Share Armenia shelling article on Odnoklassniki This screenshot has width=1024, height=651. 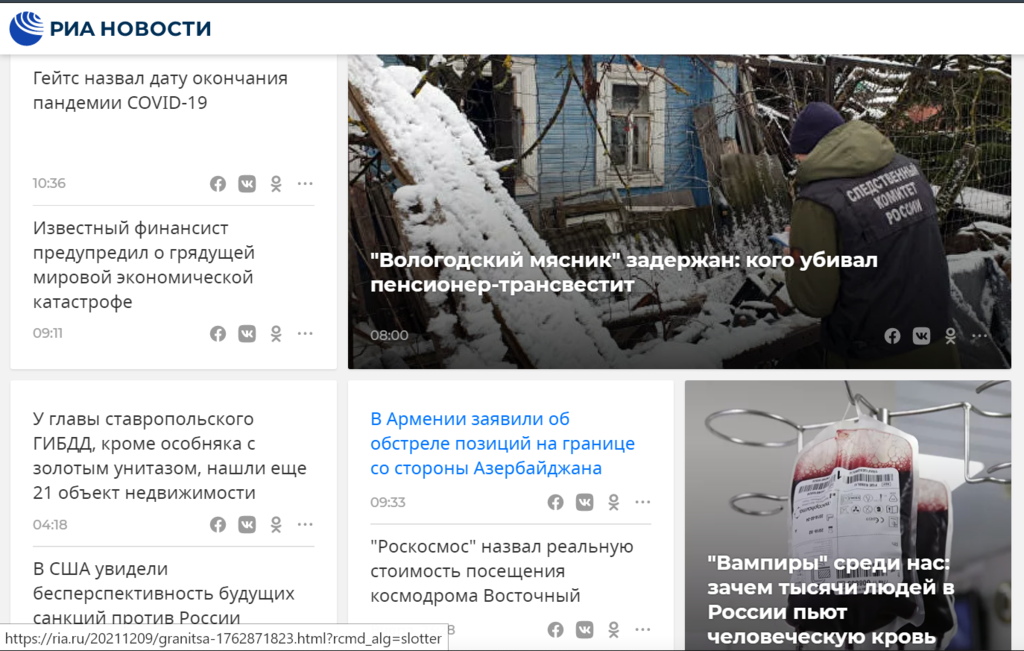click(614, 502)
